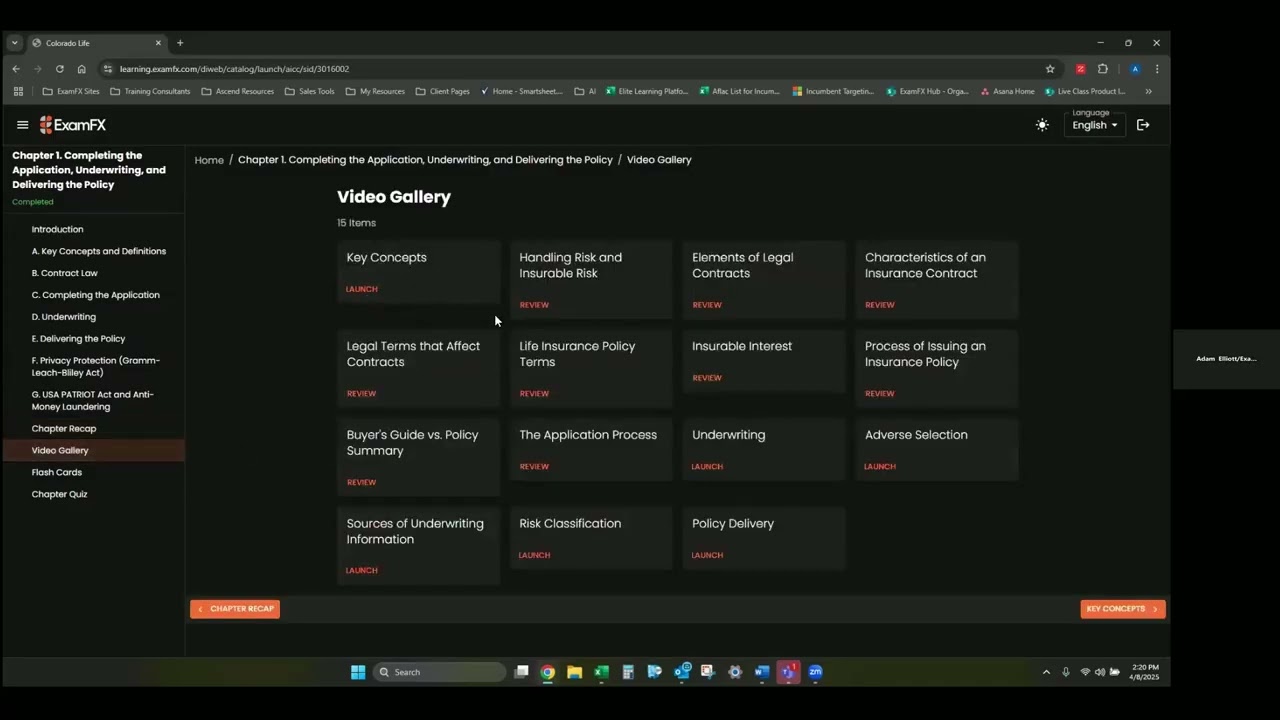Open Asana Home bookmark

pos(1007,91)
